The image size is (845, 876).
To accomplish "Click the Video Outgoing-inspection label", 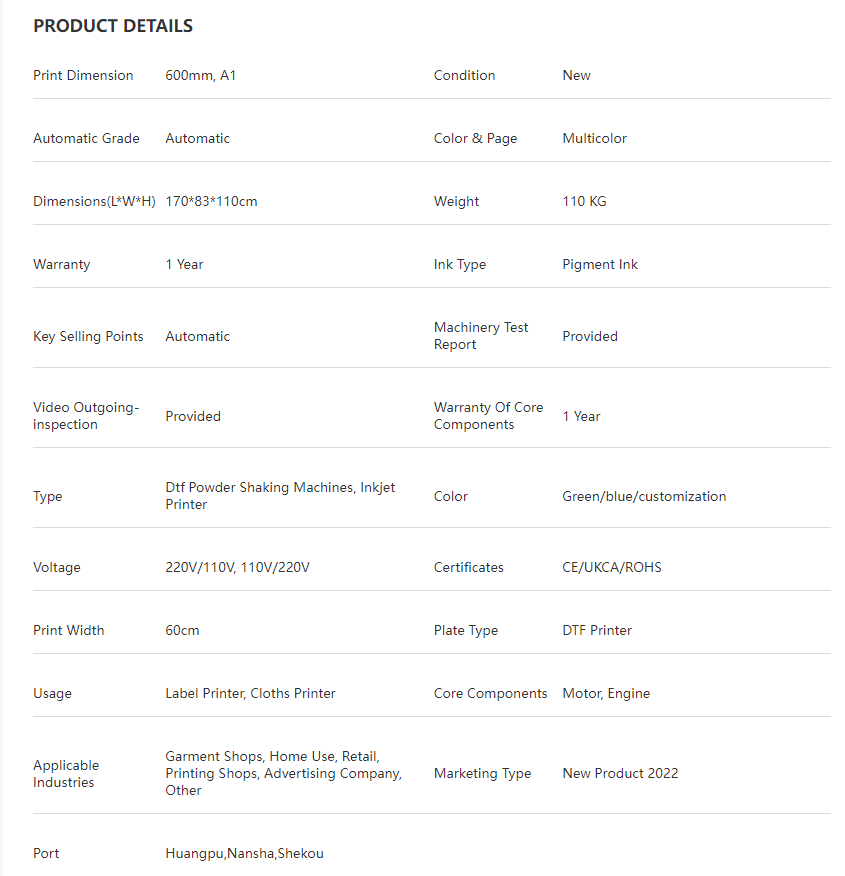I will pyautogui.click(x=86, y=416).
